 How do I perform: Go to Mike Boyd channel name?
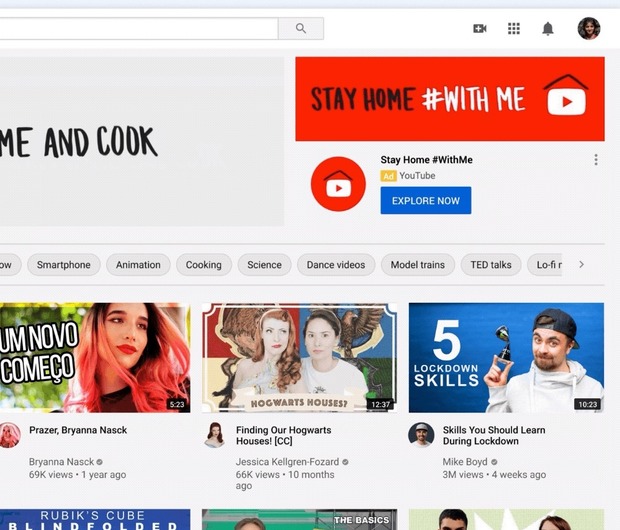[465, 462]
